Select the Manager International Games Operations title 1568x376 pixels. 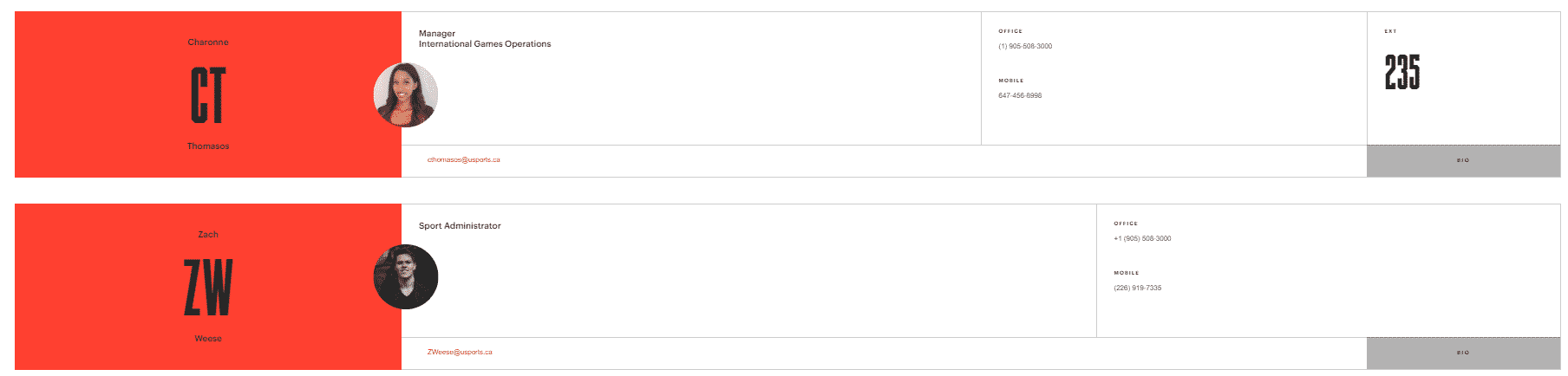pos(485,39)
